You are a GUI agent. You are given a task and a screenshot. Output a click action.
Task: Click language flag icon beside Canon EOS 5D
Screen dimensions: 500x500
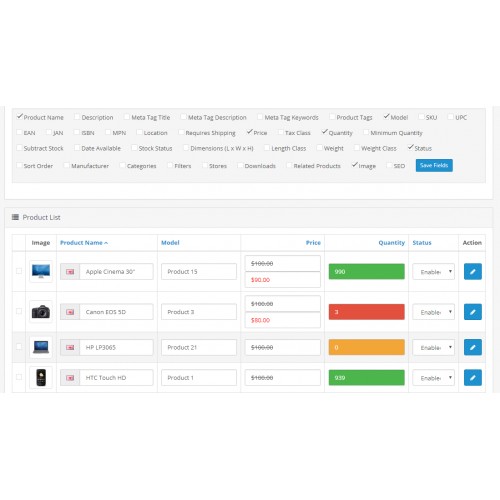(70, 312)
